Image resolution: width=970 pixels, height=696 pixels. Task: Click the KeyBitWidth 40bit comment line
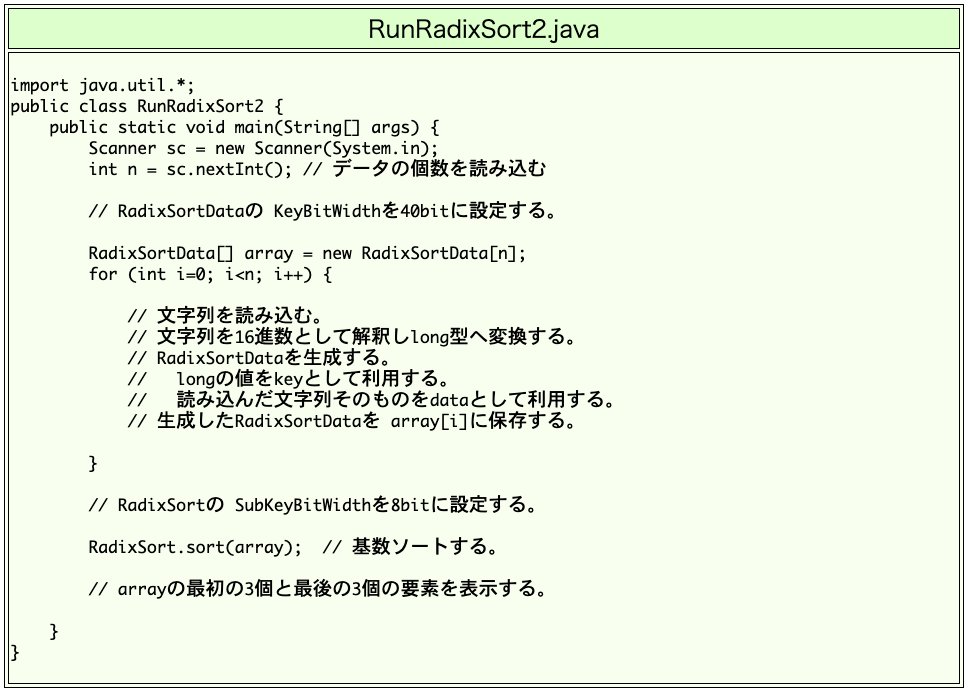322,211
